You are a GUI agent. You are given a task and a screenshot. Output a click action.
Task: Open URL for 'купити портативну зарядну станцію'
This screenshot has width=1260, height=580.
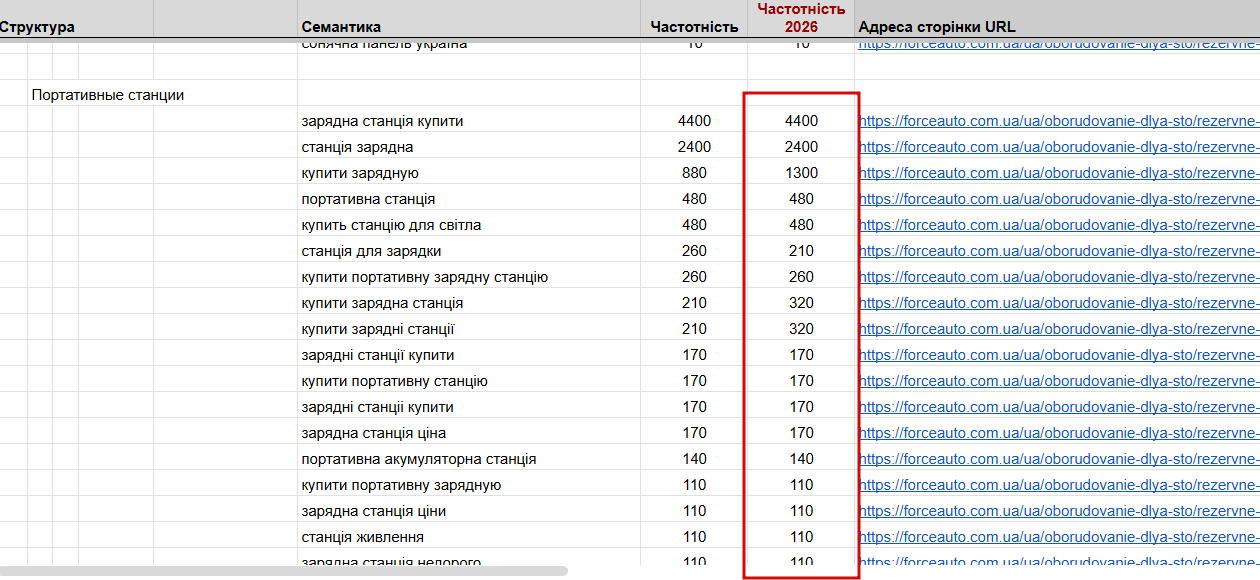tap(1059, 277)
